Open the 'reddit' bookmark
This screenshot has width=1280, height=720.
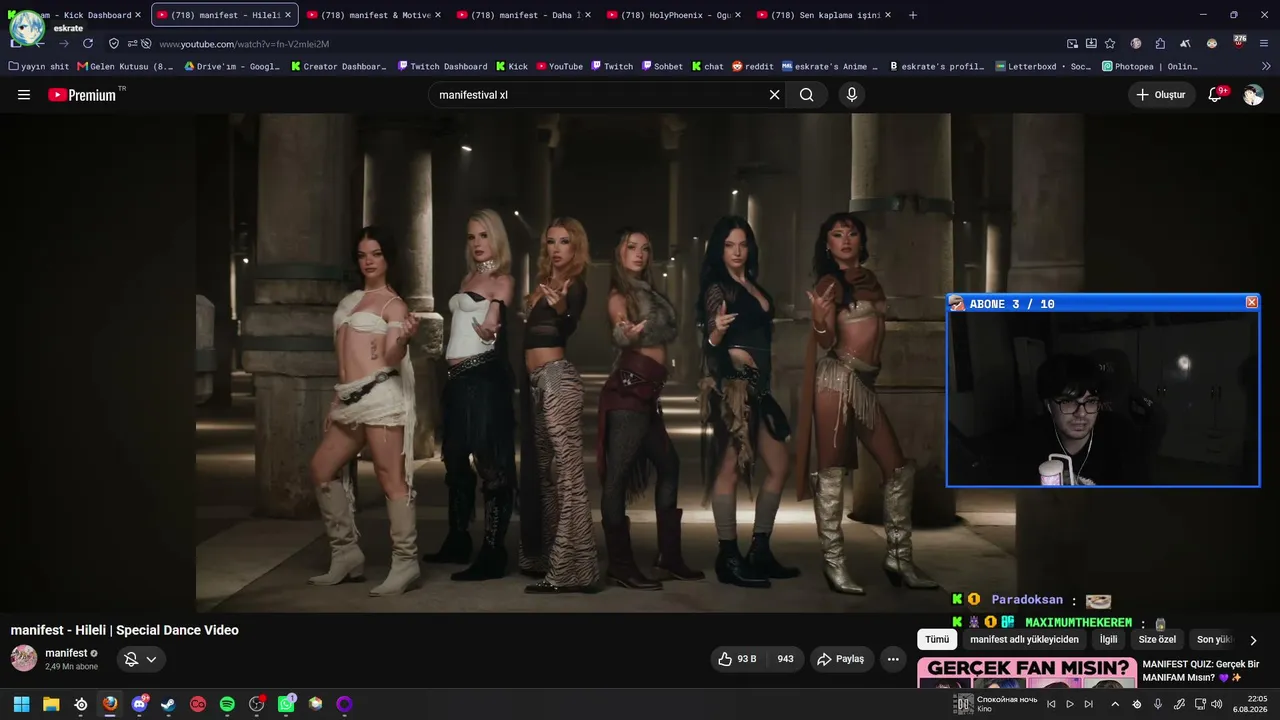[x=753, y=66]
